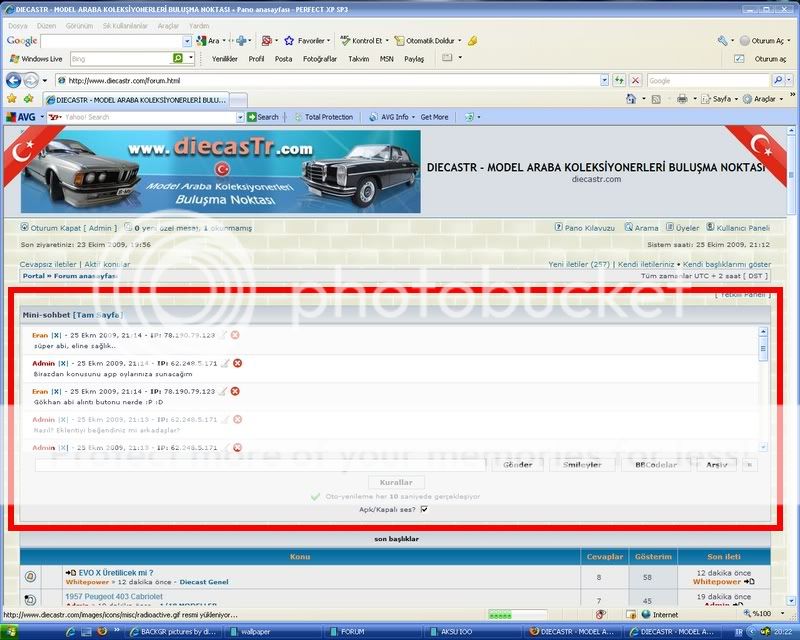Click the Oturum Kapat [ Admin ] link
The height and width of the screenshot is (640, 800).
pos(73,228)
